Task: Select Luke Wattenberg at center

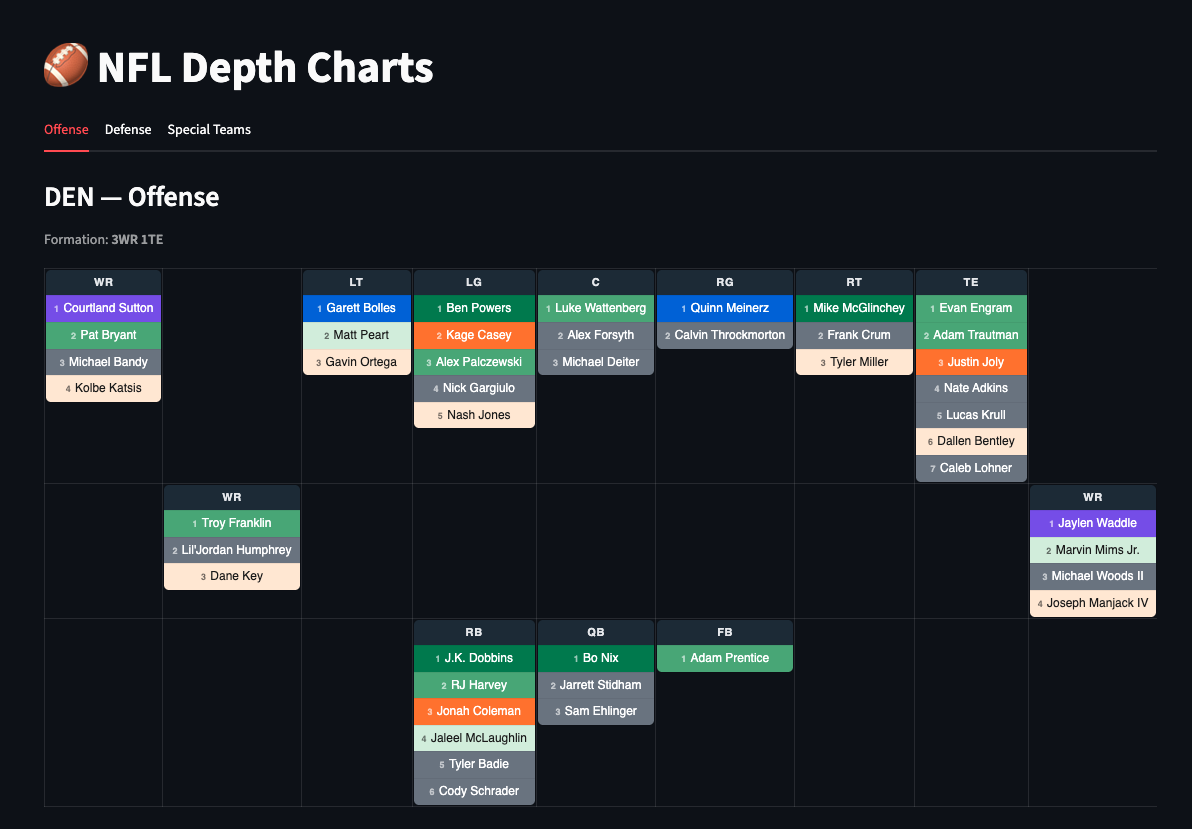Action: [x=596, y=308]
